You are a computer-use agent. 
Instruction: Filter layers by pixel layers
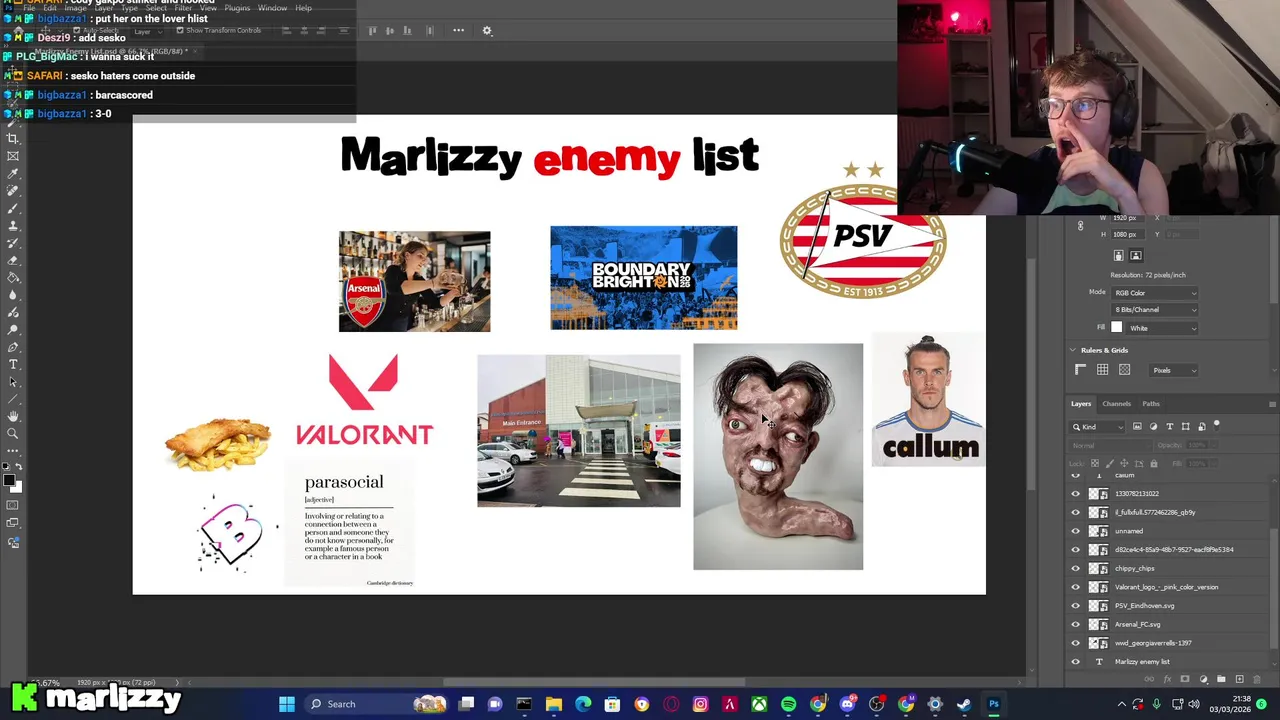(1137, 427)
